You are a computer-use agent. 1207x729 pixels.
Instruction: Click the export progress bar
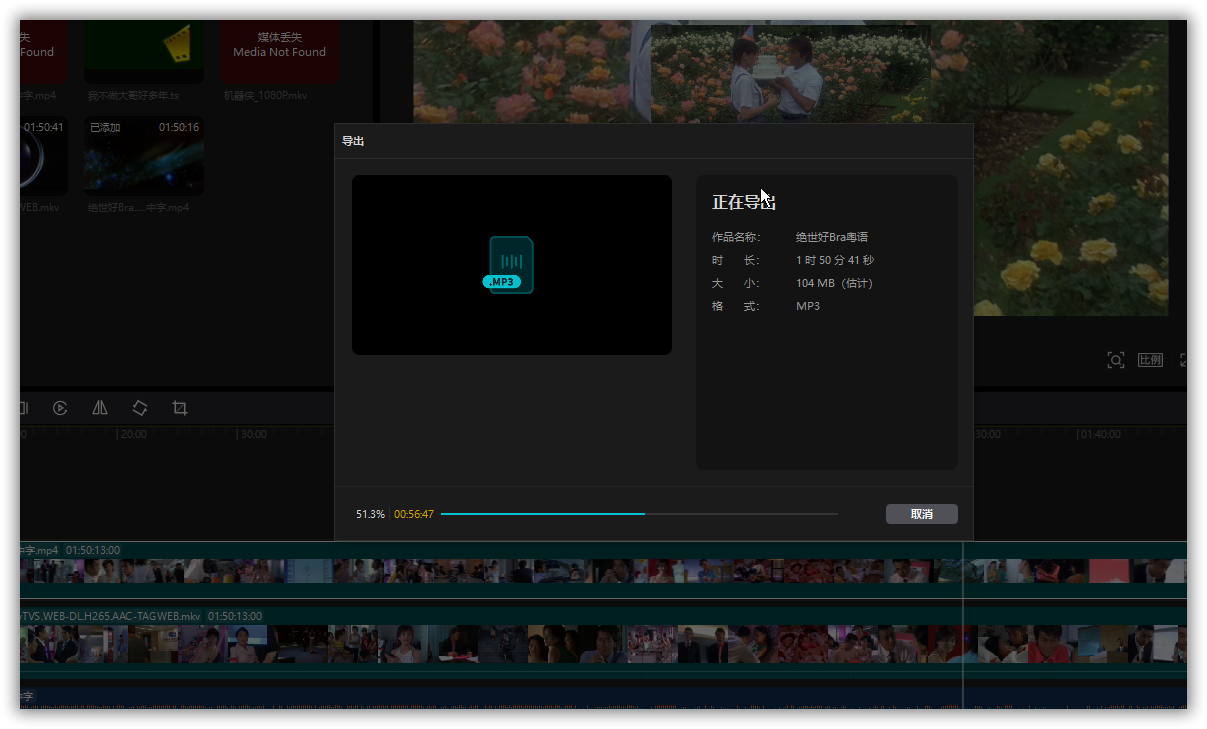coord(639,514)
